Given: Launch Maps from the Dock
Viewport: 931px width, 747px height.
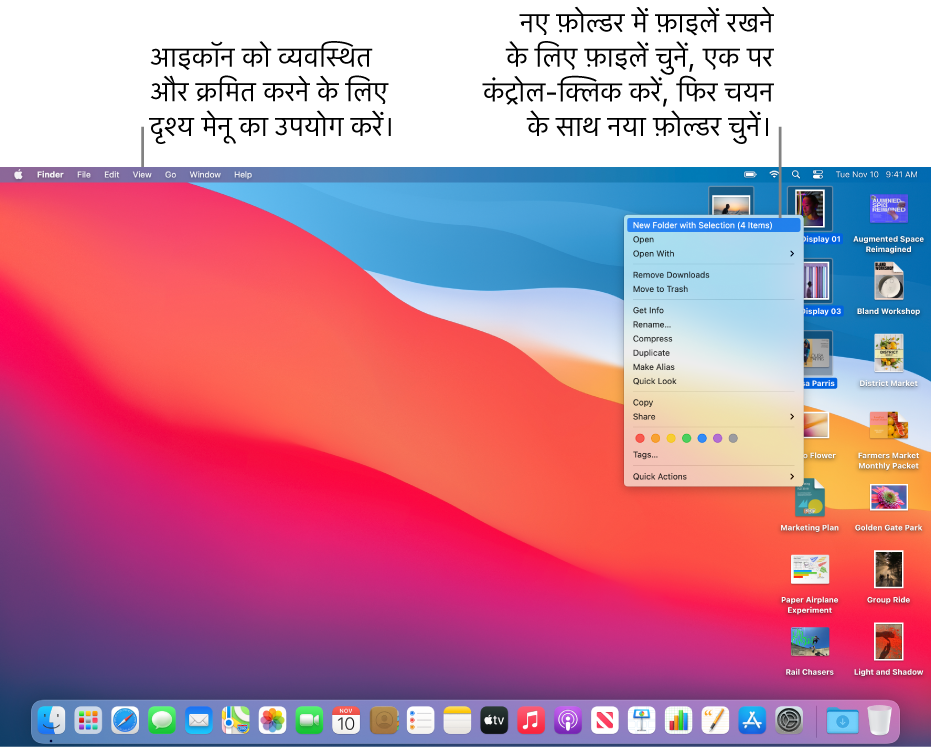Looking at the screenshot, I should point(236,721).
